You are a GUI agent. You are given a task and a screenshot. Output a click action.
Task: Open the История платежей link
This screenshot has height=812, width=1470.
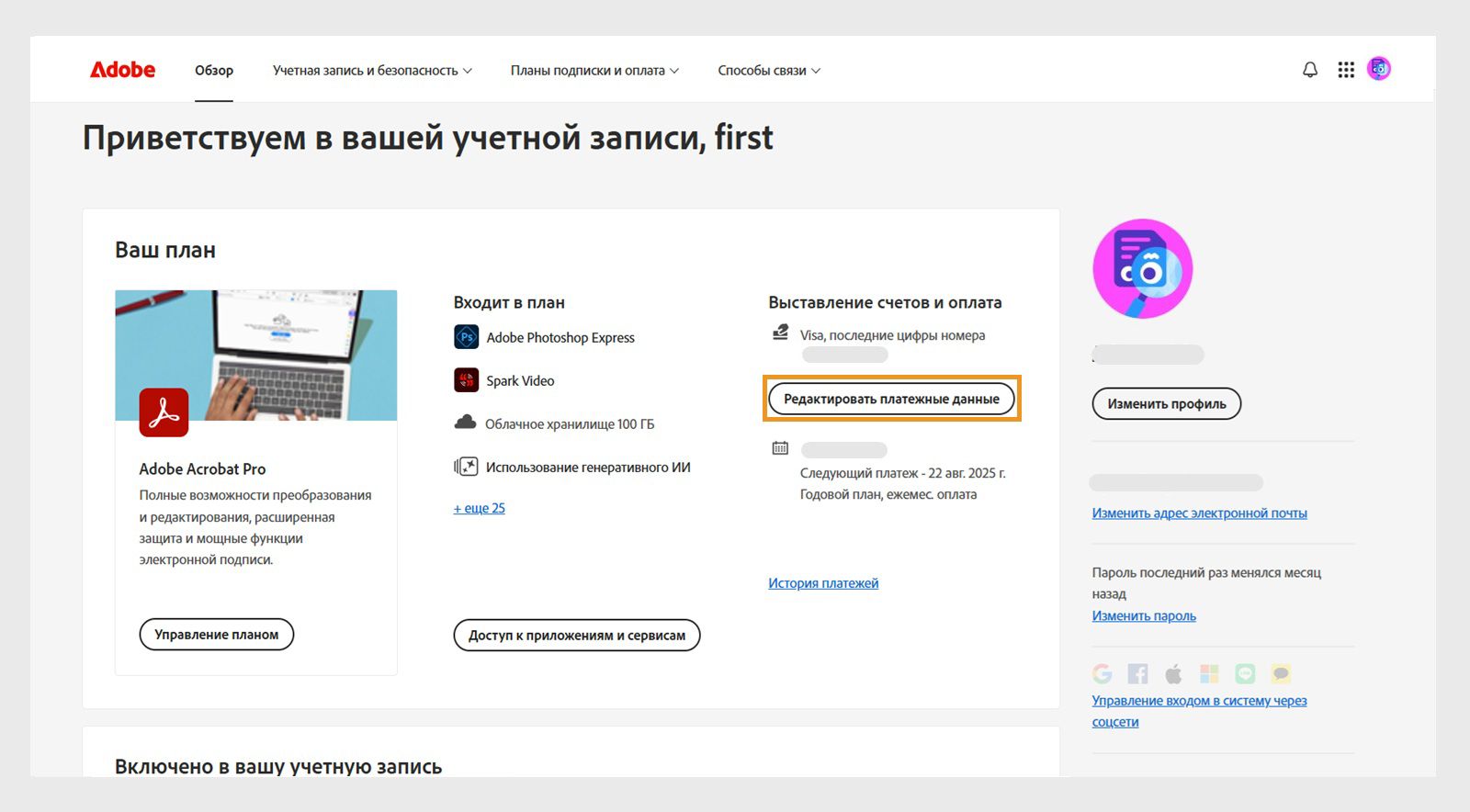pos(823,582)
